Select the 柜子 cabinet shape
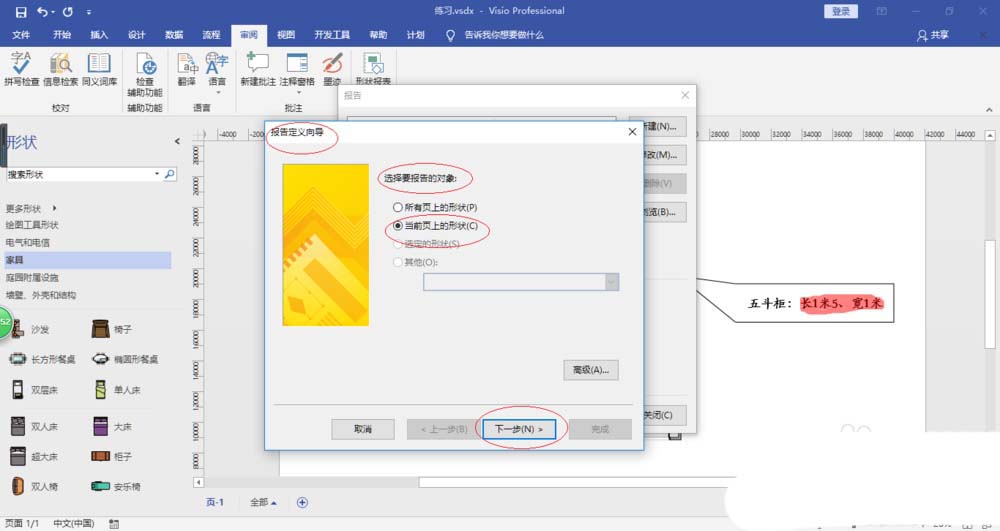 [112, 456]
